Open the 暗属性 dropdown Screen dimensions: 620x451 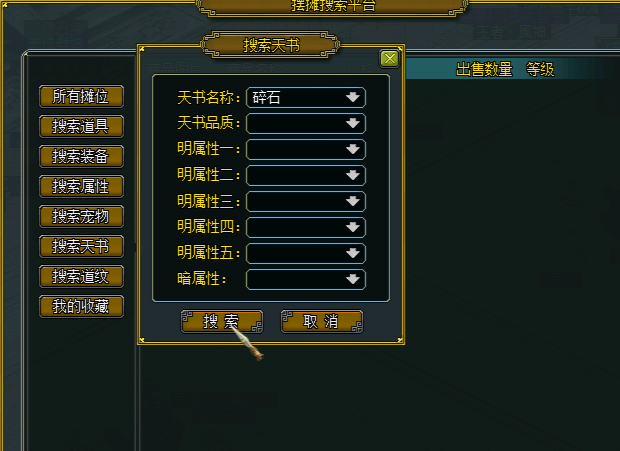(306, 279)
